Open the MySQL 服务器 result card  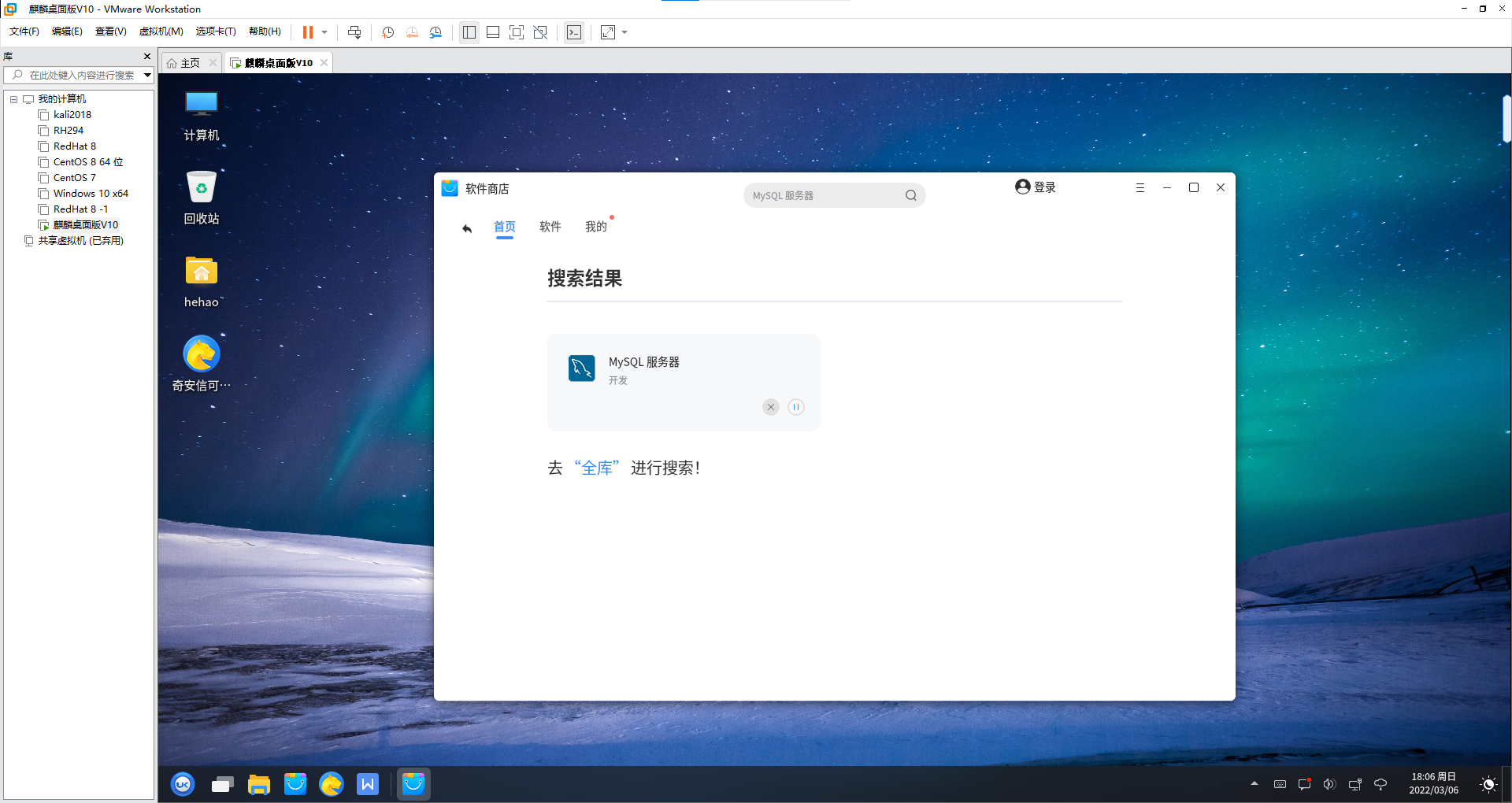click(x=684, y=383)
